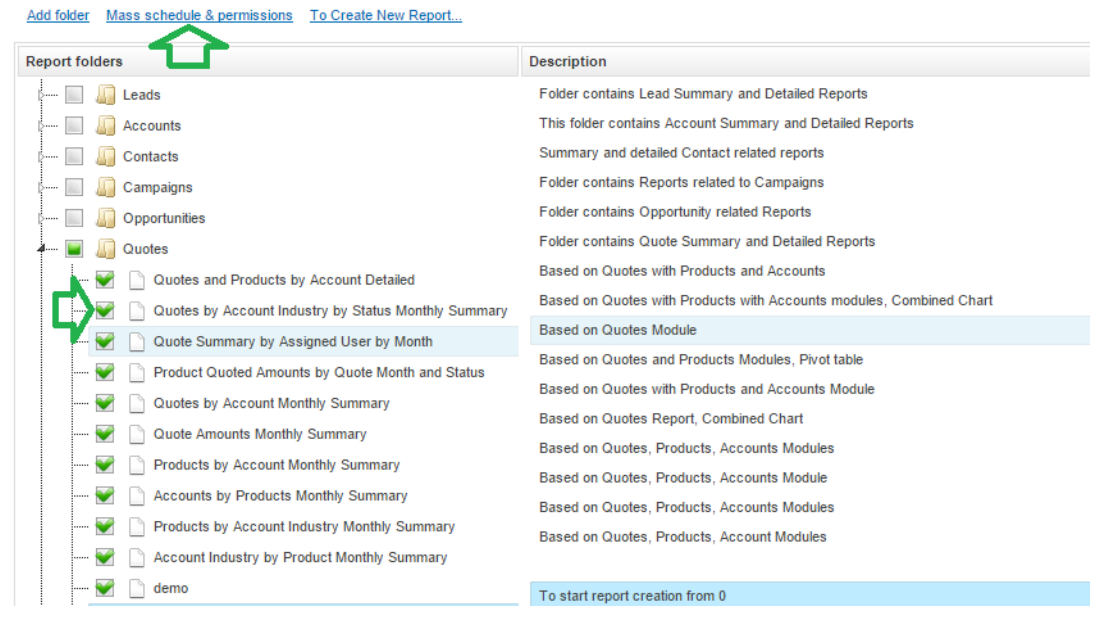Click document icon for Quote Amounts Monthly Summary
1101x625 pixels.
click(x=137, y=434)
